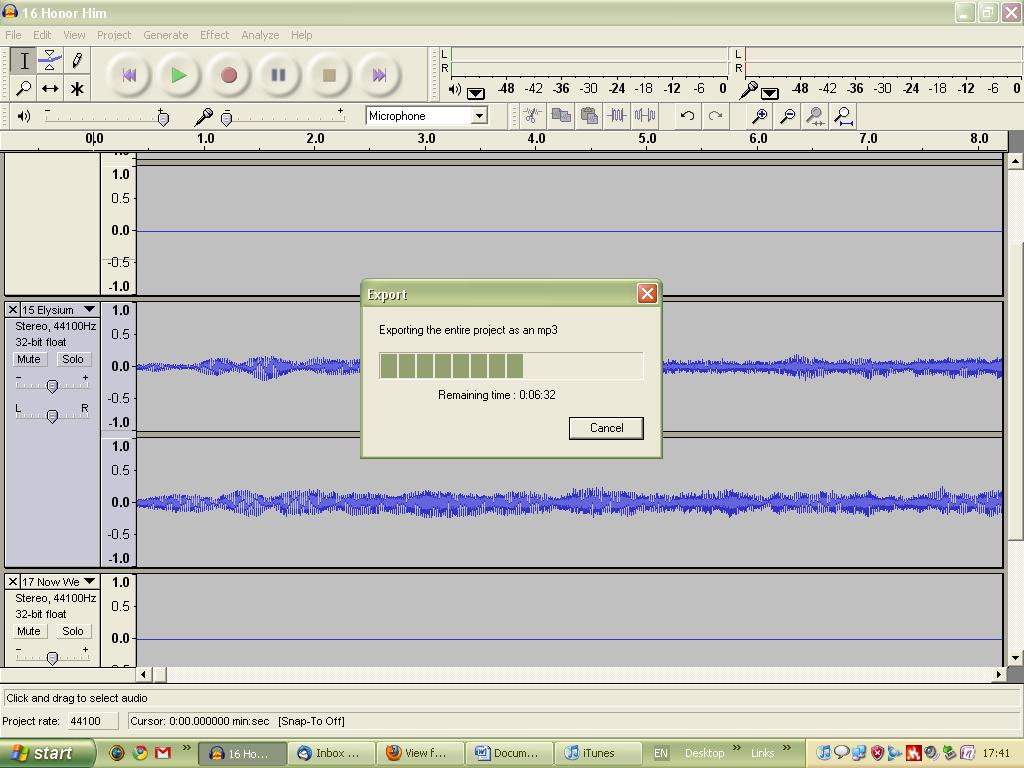The image size is (1024, 768).
Task: Open the Effect menu
Action: [214, 35]
